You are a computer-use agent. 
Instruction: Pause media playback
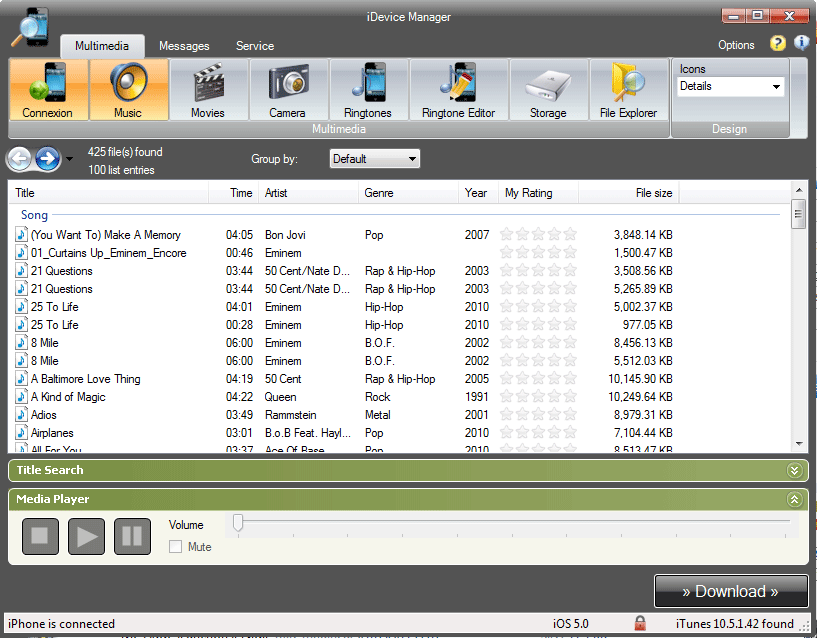(132, 536)
